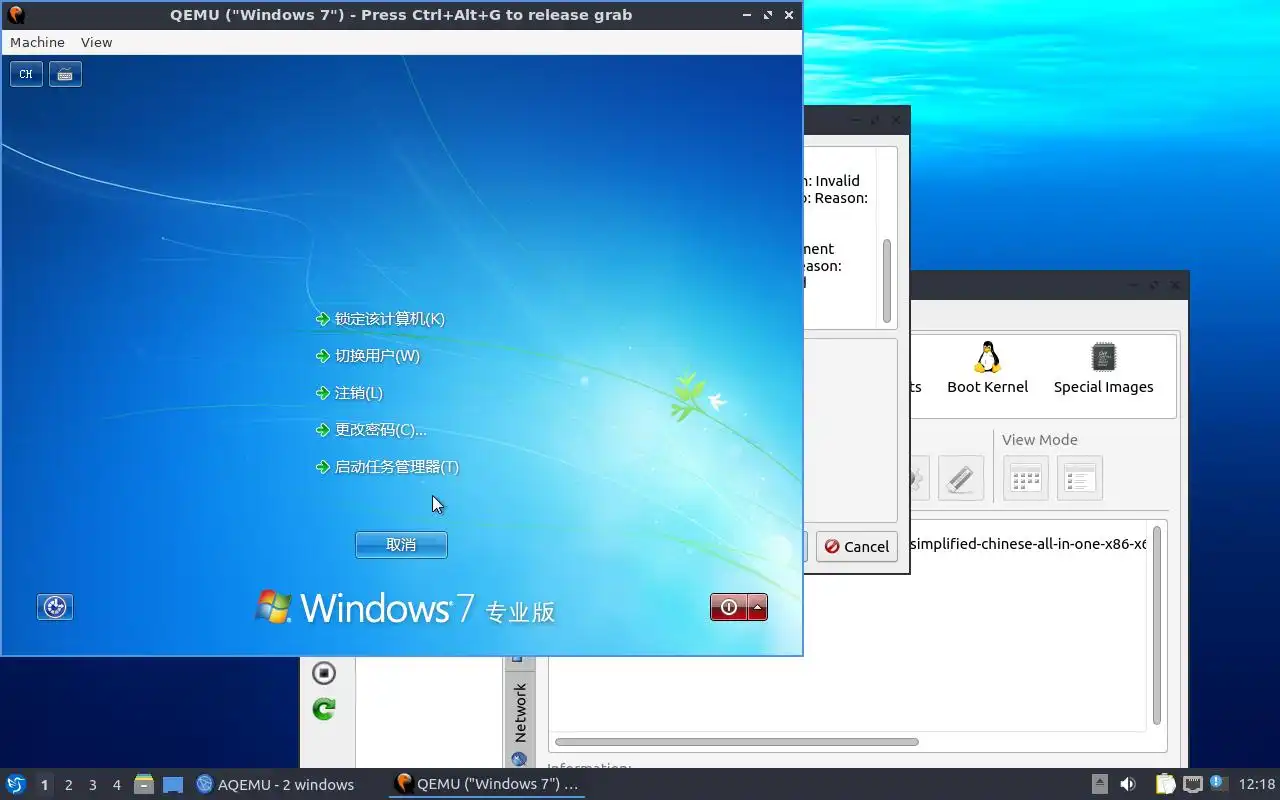
Task: Click the green arrow beside change password (C)
Action: click(x=322, y=430)
